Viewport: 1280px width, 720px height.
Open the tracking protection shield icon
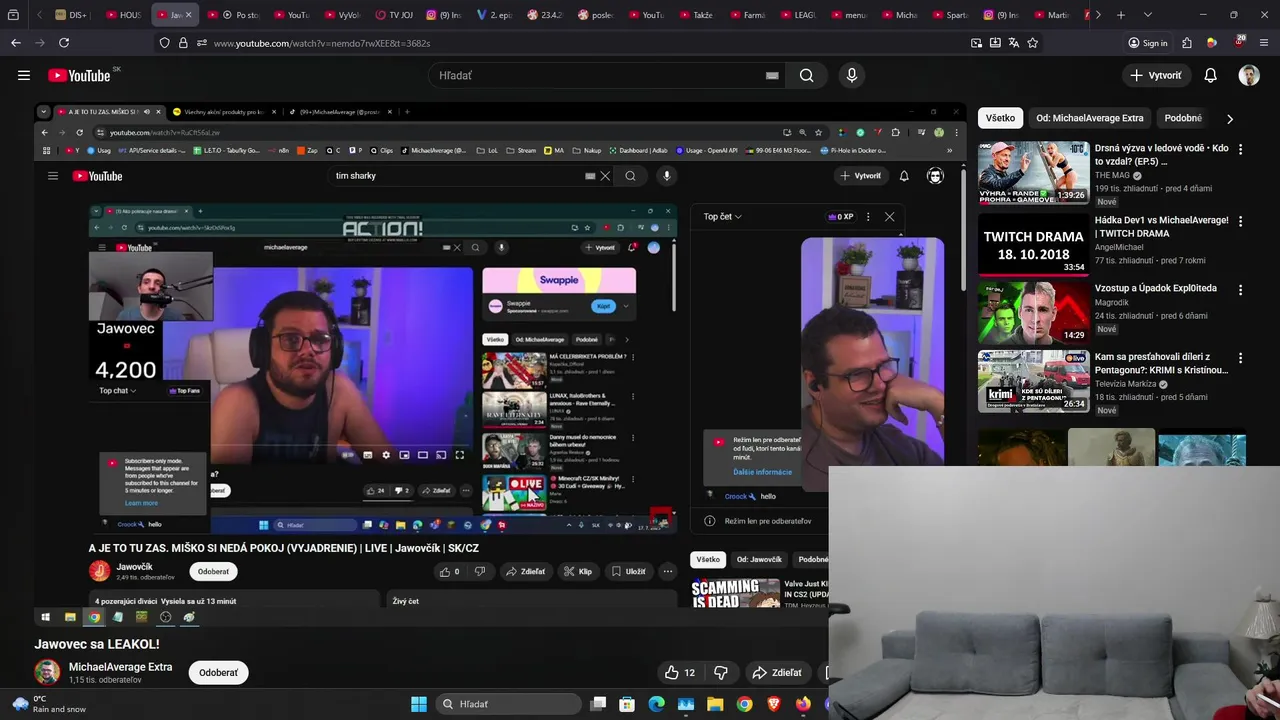coord(165,43)
